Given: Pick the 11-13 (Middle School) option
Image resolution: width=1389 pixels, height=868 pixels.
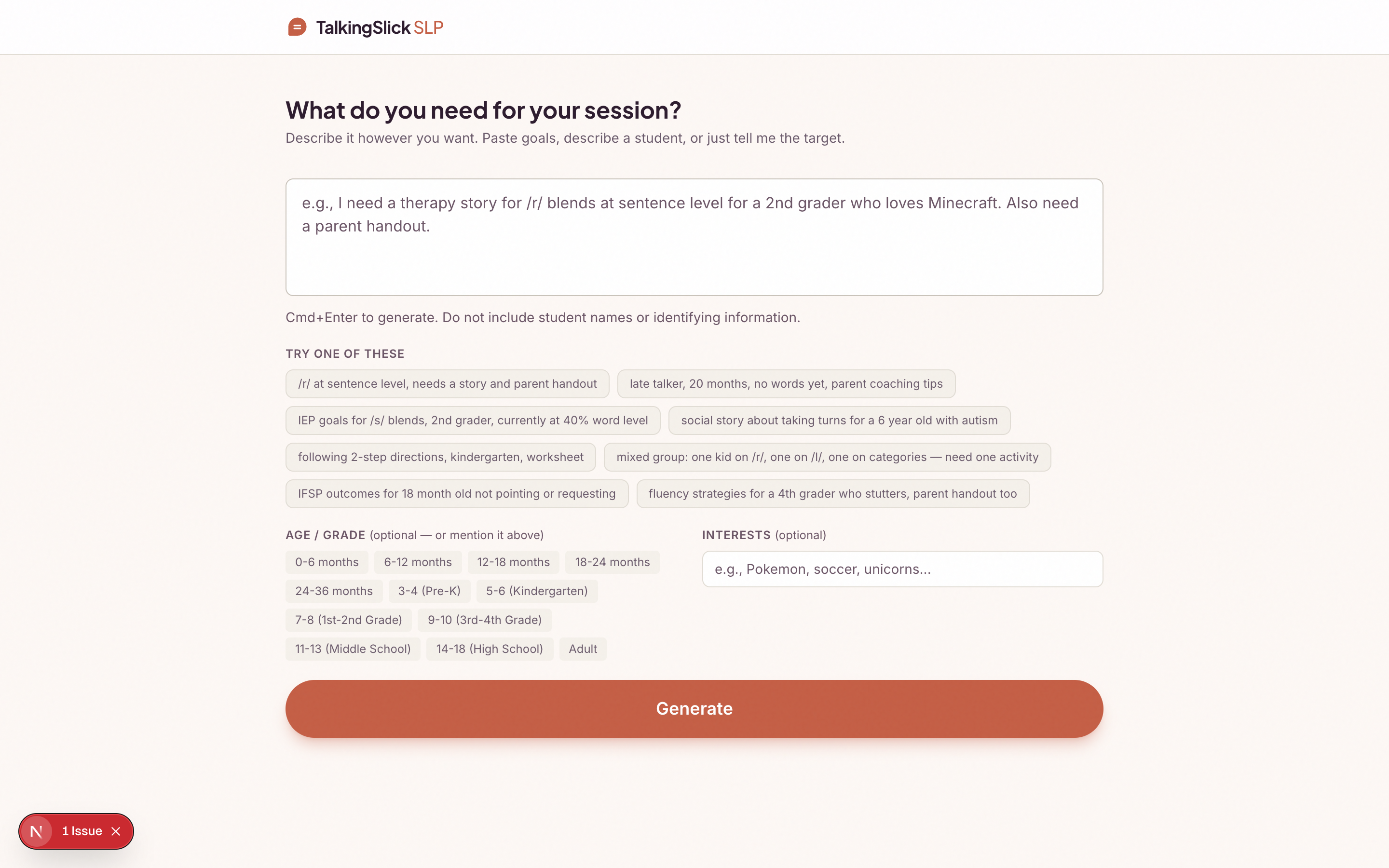Looking at the screenshot, I should pyautogui.click(x=353, y=649).
